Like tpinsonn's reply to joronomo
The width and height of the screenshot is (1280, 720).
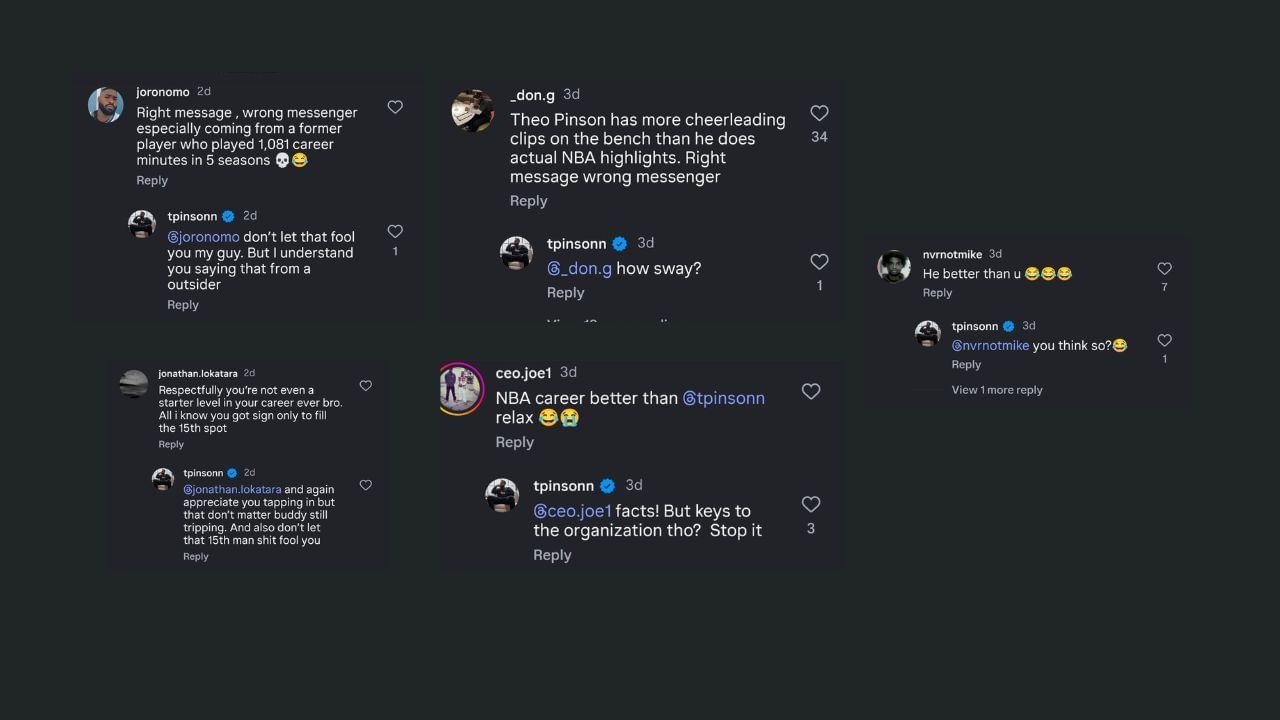click(395, 231)
